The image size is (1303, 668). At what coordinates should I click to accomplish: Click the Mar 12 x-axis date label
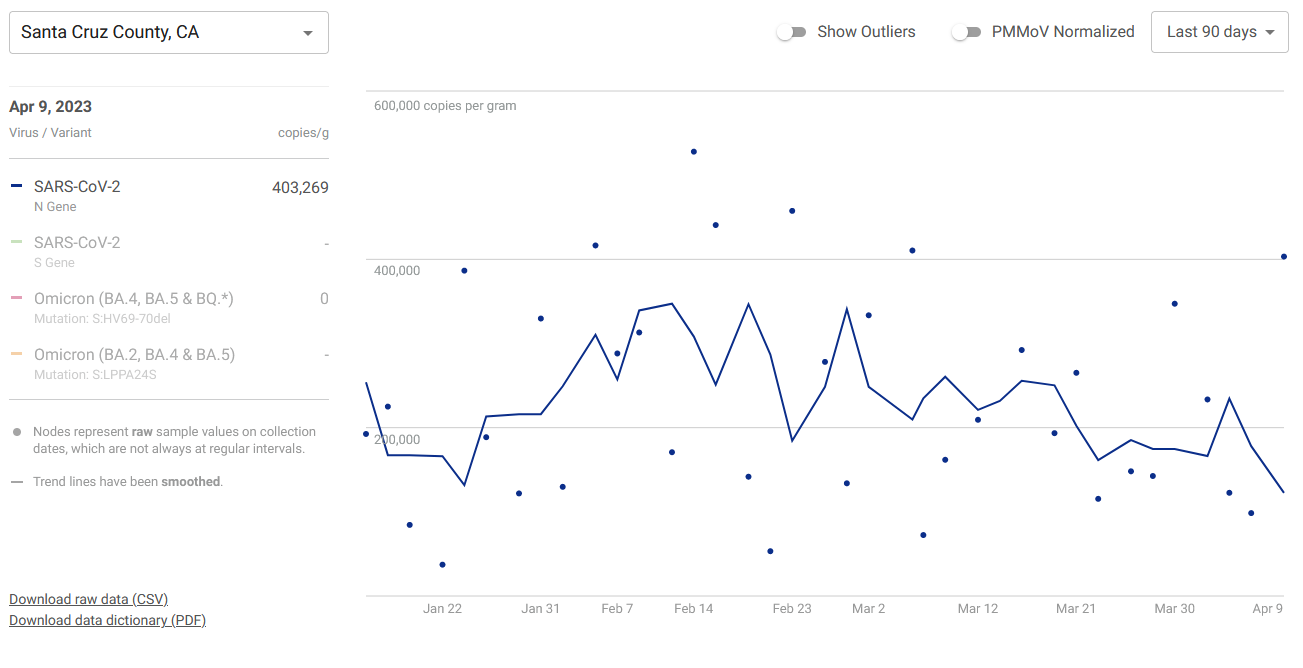977,608
